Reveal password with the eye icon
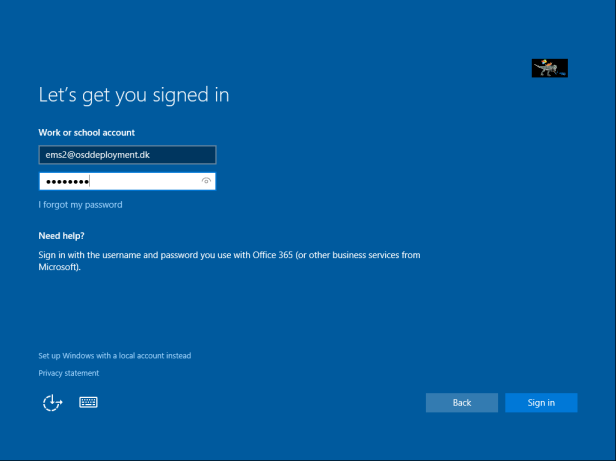616x461 pixels. [206, 181]
